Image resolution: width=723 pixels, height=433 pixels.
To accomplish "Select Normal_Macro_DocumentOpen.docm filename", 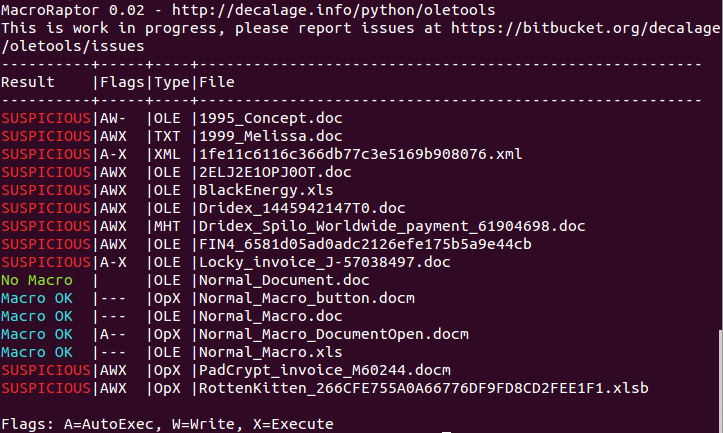I will point(333,334).
